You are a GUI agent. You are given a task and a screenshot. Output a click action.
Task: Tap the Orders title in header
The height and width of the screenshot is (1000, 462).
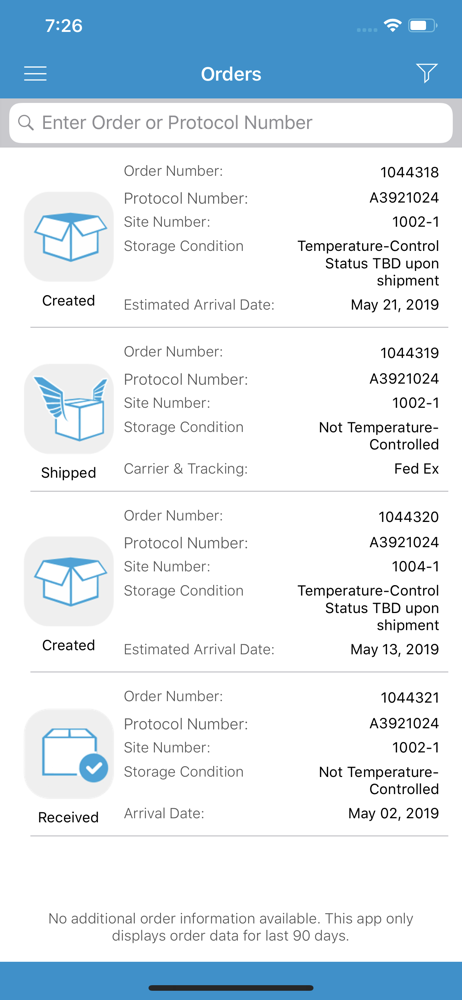click(x=231, y=74)
